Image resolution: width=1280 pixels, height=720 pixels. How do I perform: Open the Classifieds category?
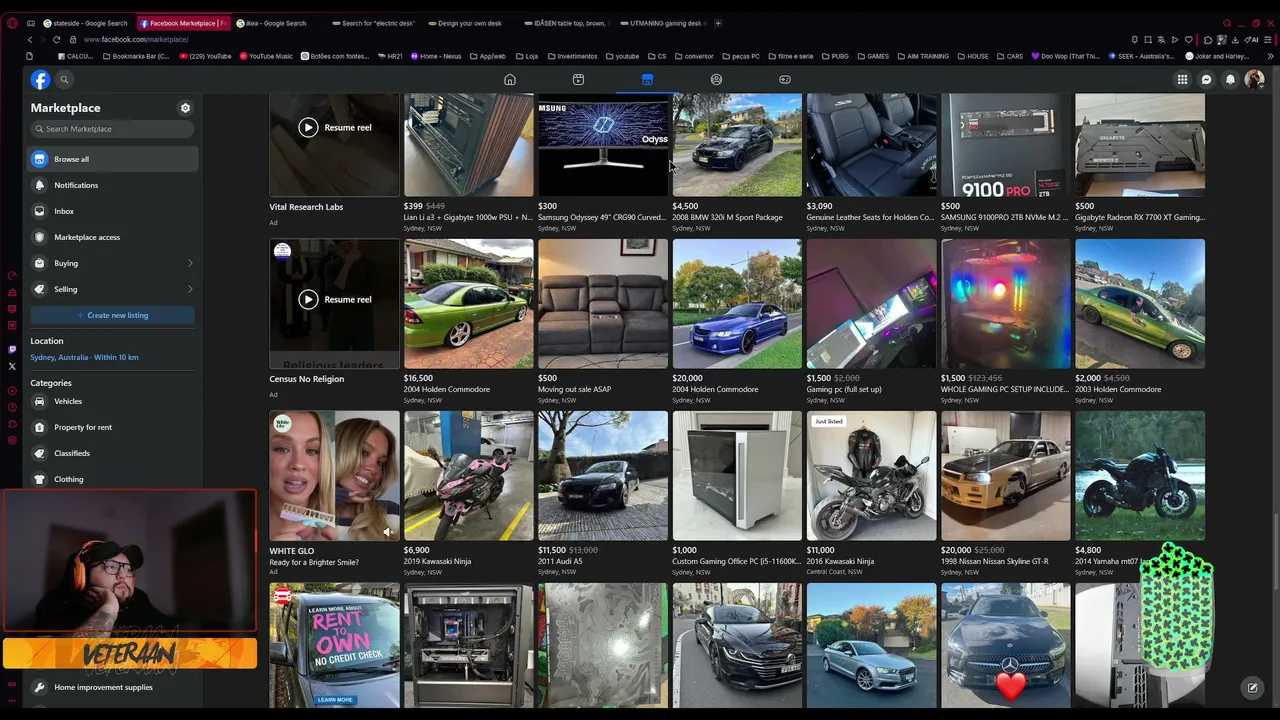(113, 453)
